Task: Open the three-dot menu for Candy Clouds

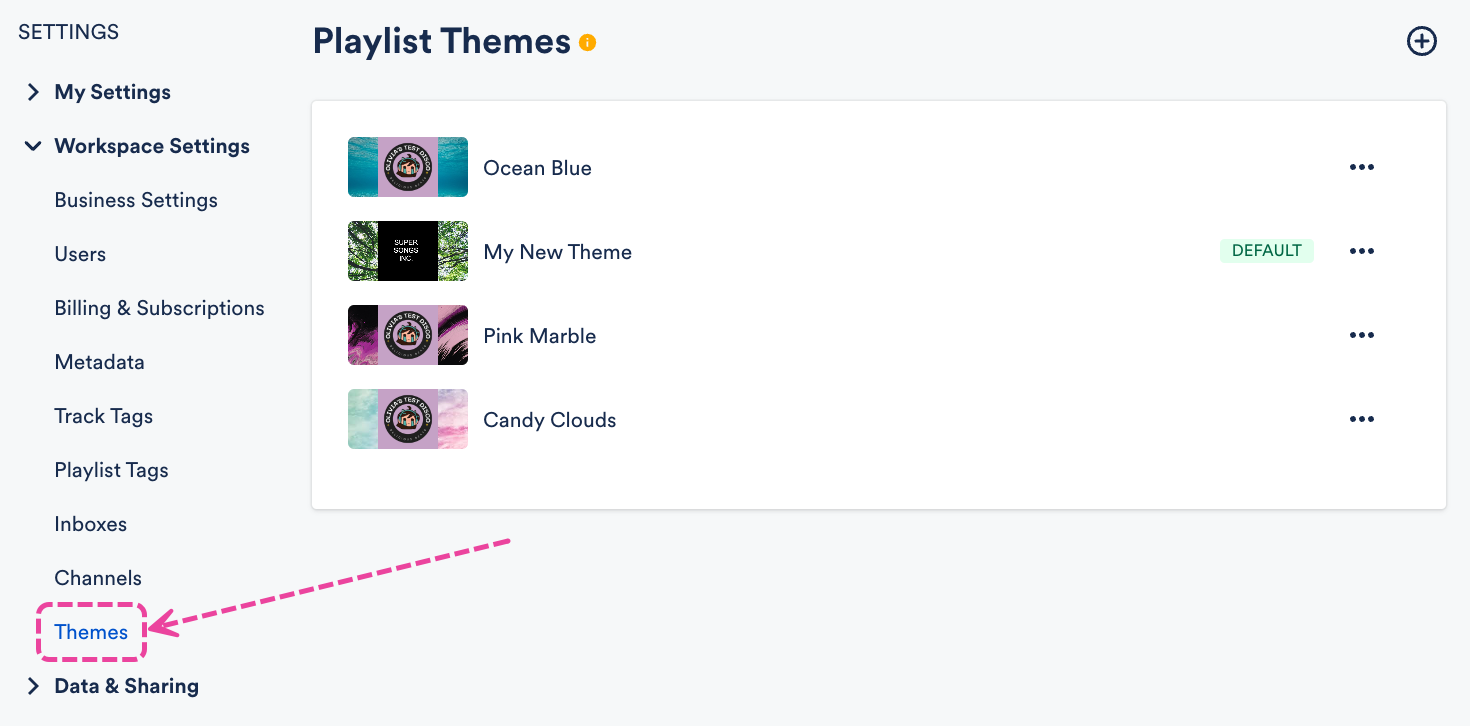Action: pyautogui.click(x=1361, y=419)
